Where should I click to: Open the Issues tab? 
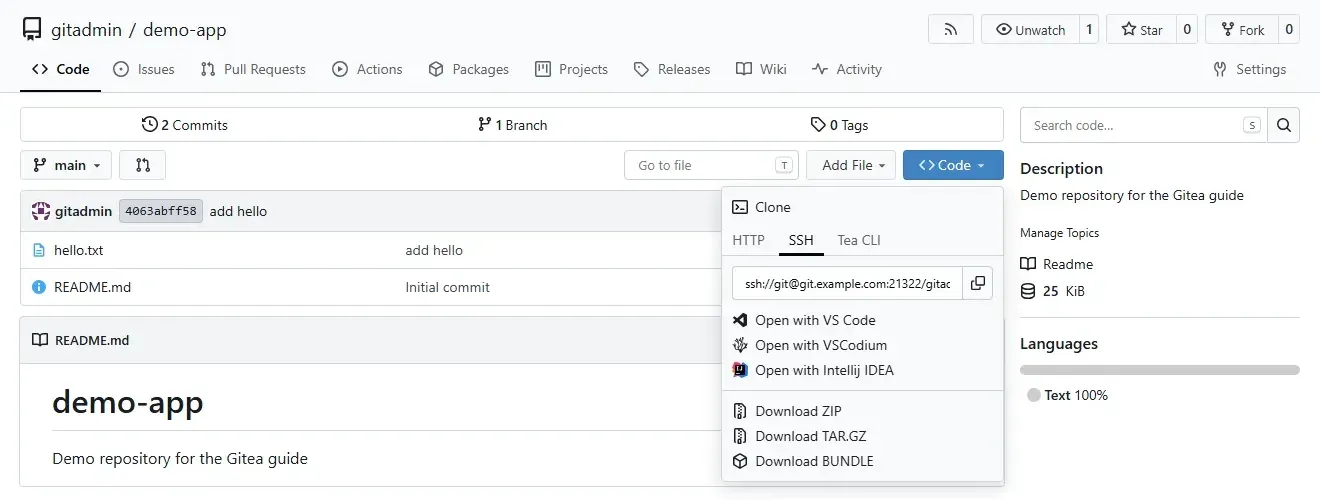coord(144,69)
